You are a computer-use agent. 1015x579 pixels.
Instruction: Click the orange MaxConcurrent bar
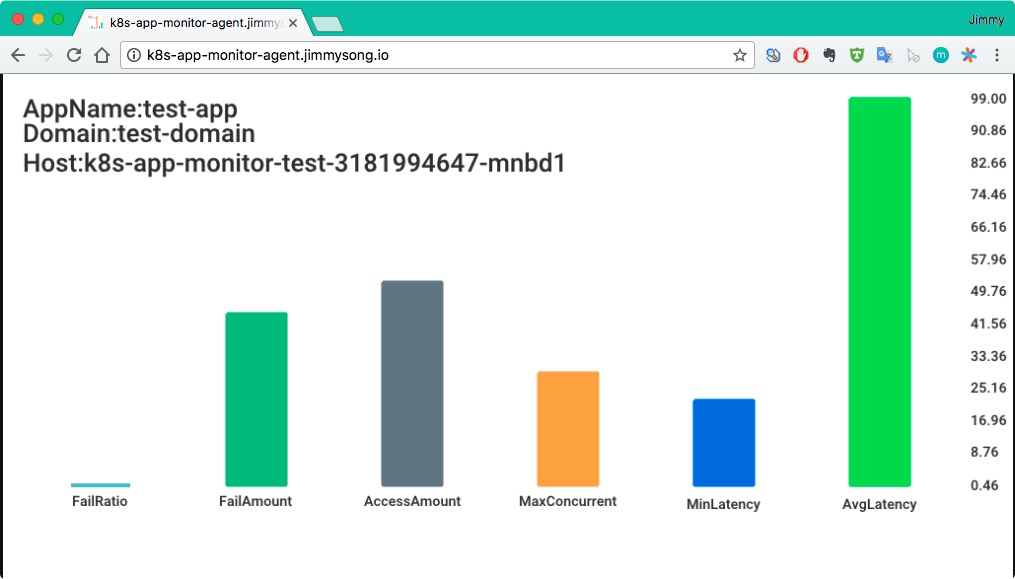[568, 428]
